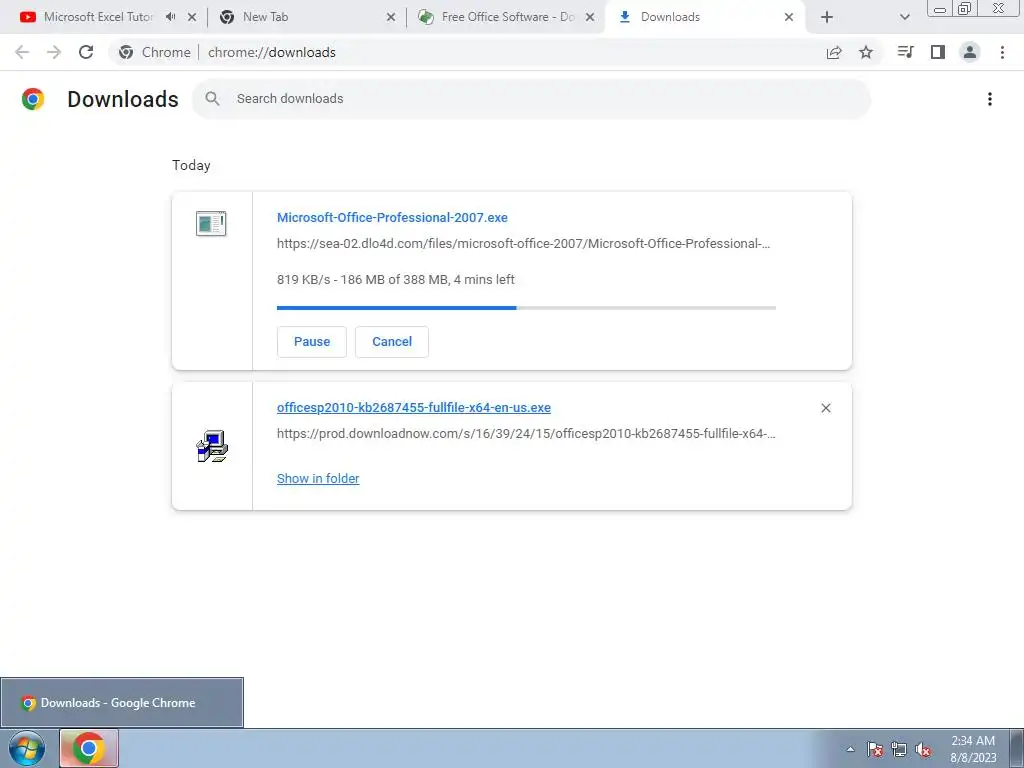Click the Show desktop strip

click(1017, 748)
